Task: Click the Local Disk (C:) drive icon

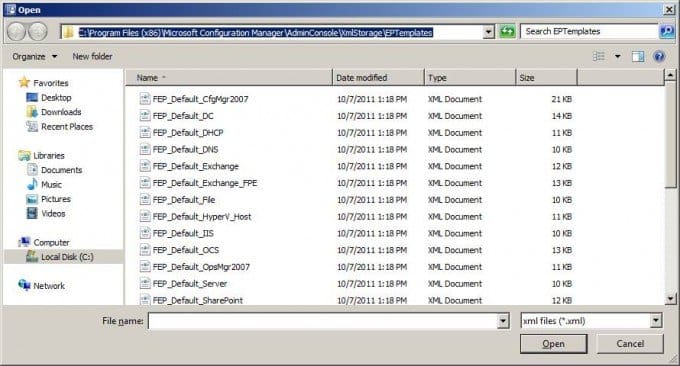Action: [32, 257]
